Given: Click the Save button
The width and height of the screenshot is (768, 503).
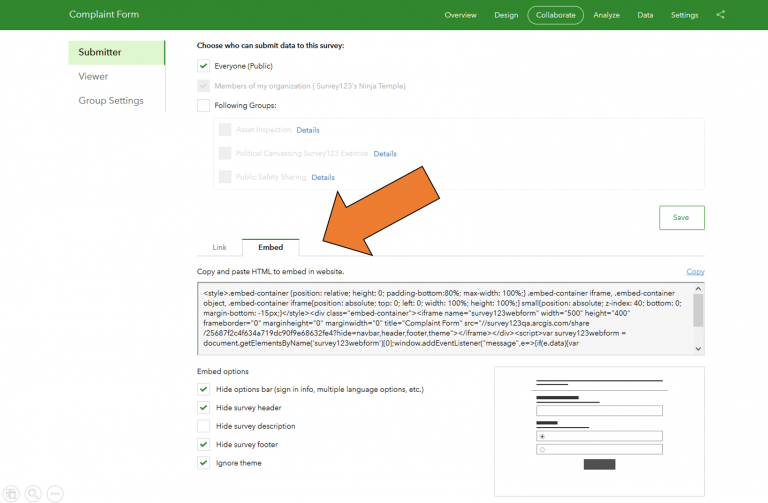Looking at the screenshot, I should (x=681, y=217).
